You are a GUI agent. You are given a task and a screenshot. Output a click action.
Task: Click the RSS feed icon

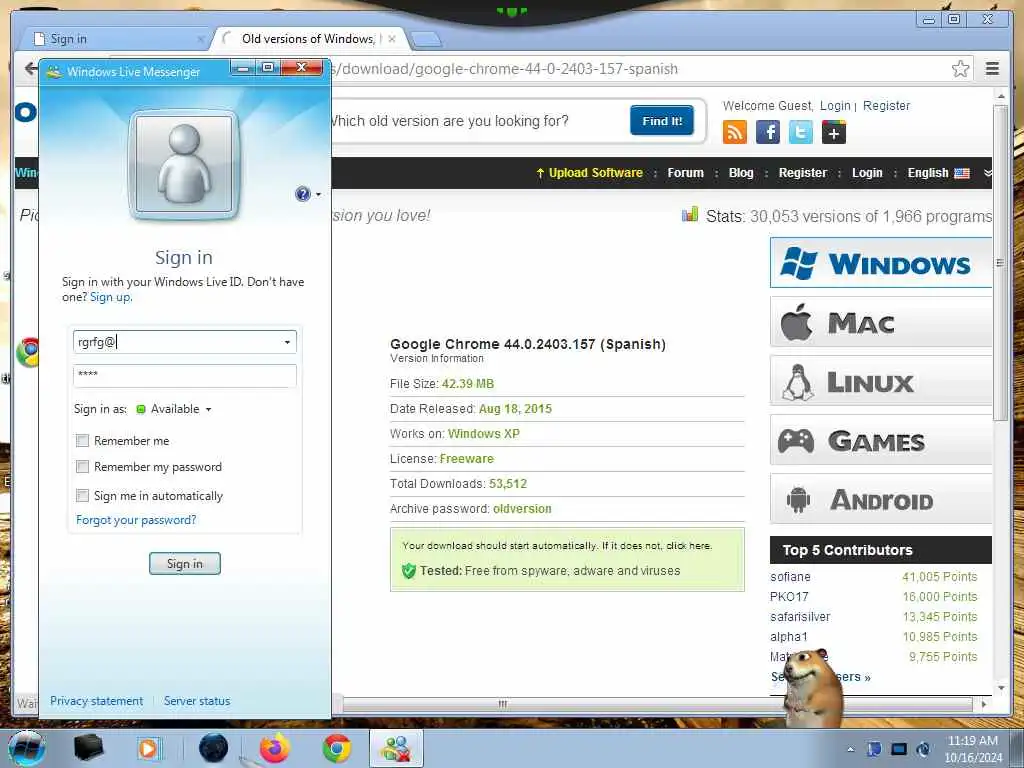(735, 132)
